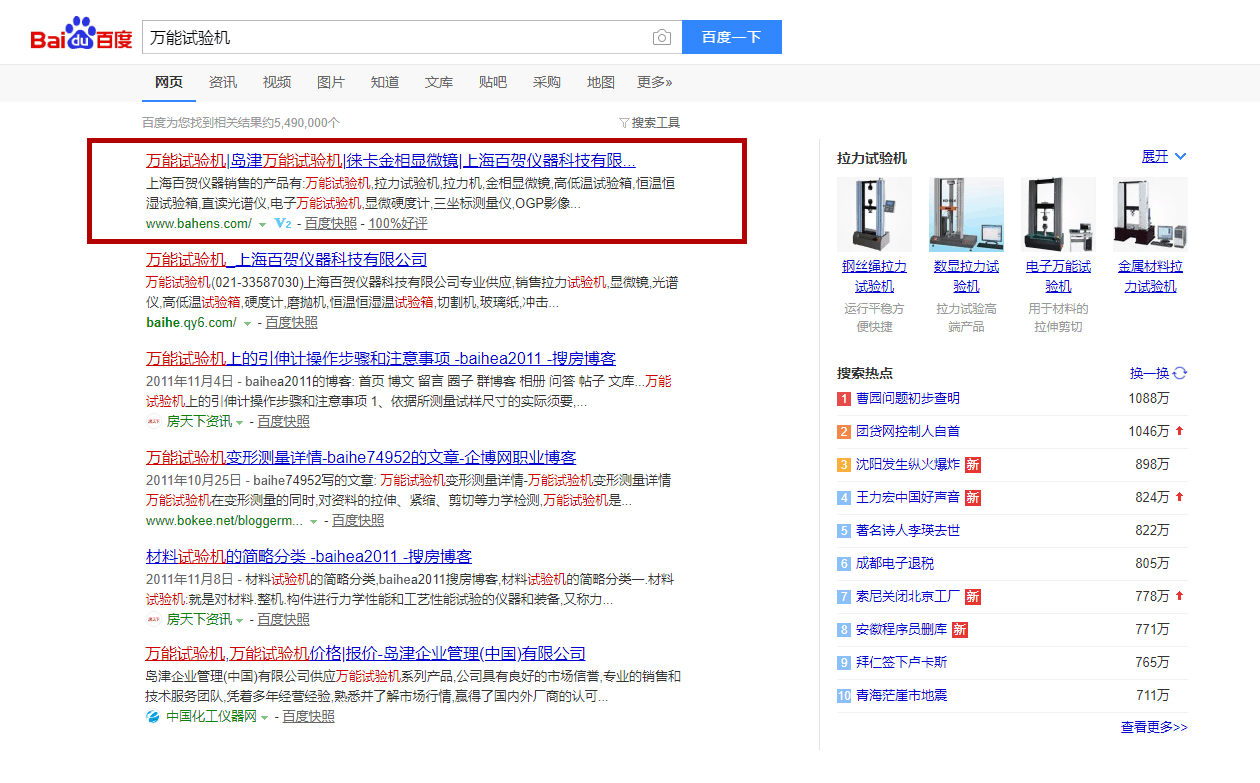Open camera image search icon
This screenshot has width=1260, height=783.
point(662,37)
